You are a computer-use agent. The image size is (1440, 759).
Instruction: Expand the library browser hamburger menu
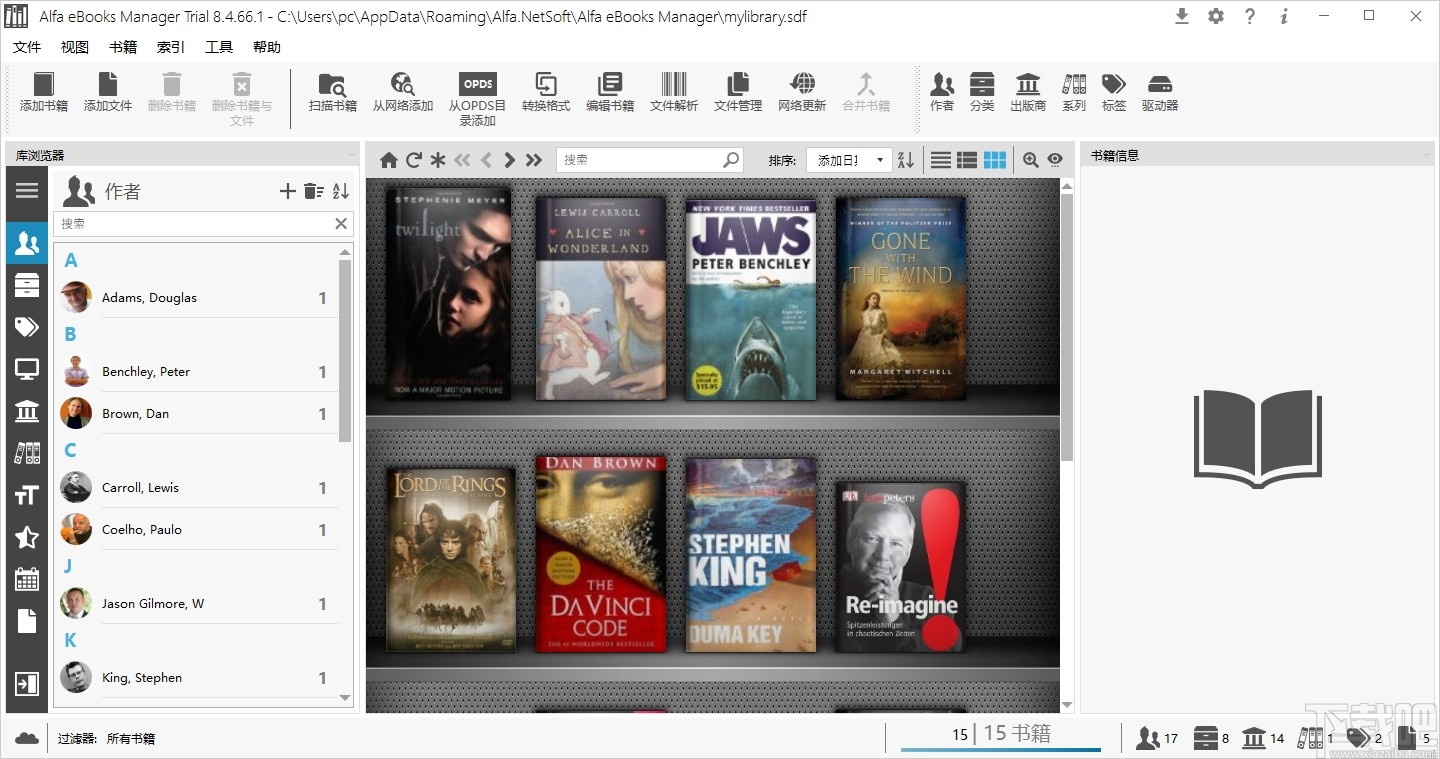(x=26, y=191)
